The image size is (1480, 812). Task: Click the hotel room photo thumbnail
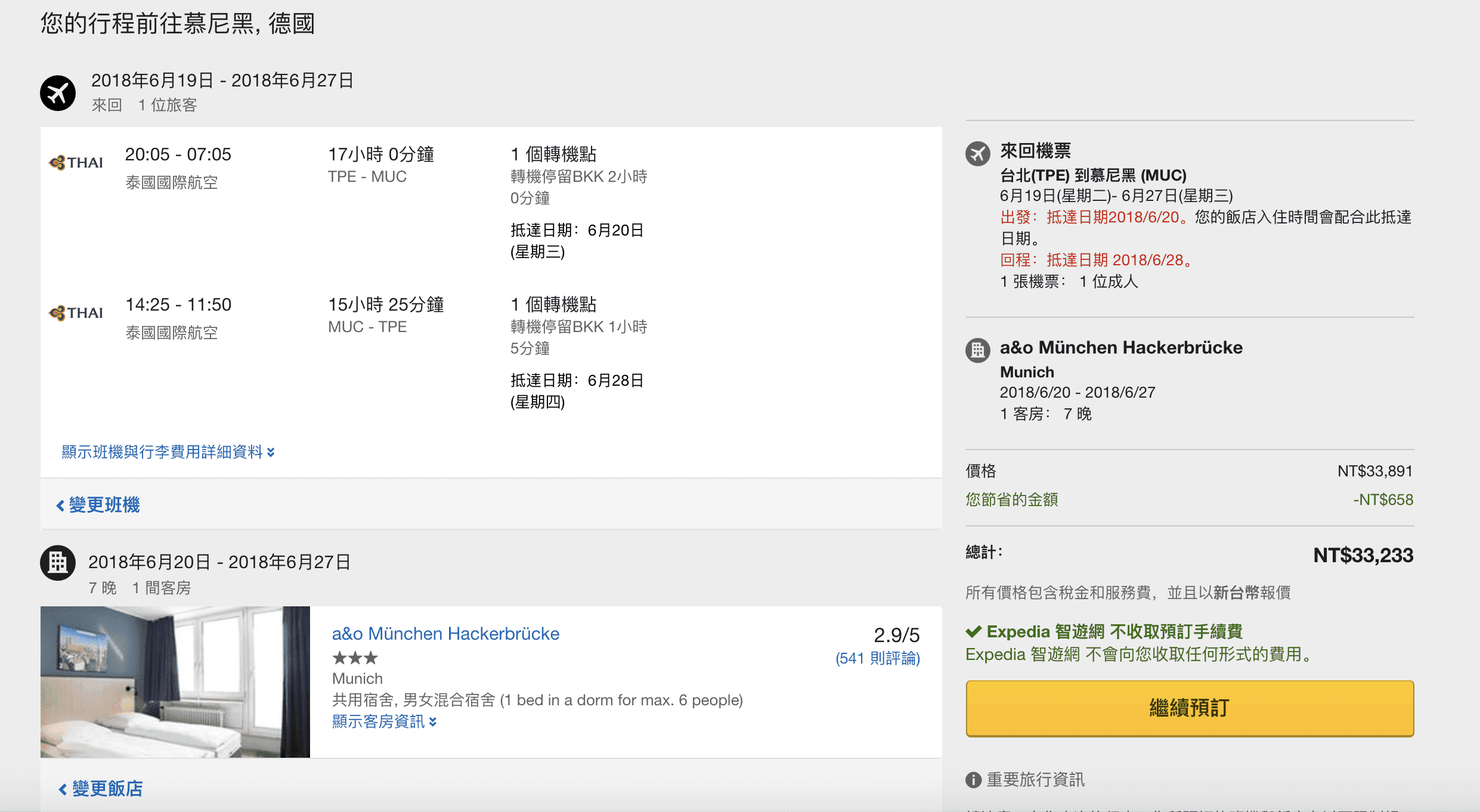tap(175, 682)
